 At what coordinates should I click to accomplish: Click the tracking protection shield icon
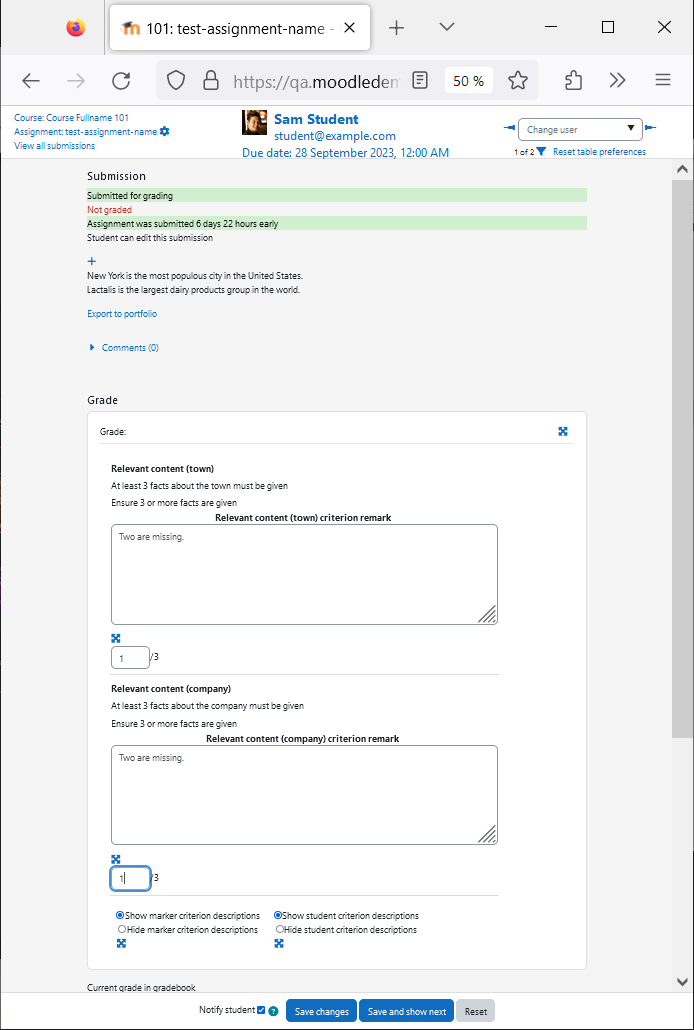175,81
